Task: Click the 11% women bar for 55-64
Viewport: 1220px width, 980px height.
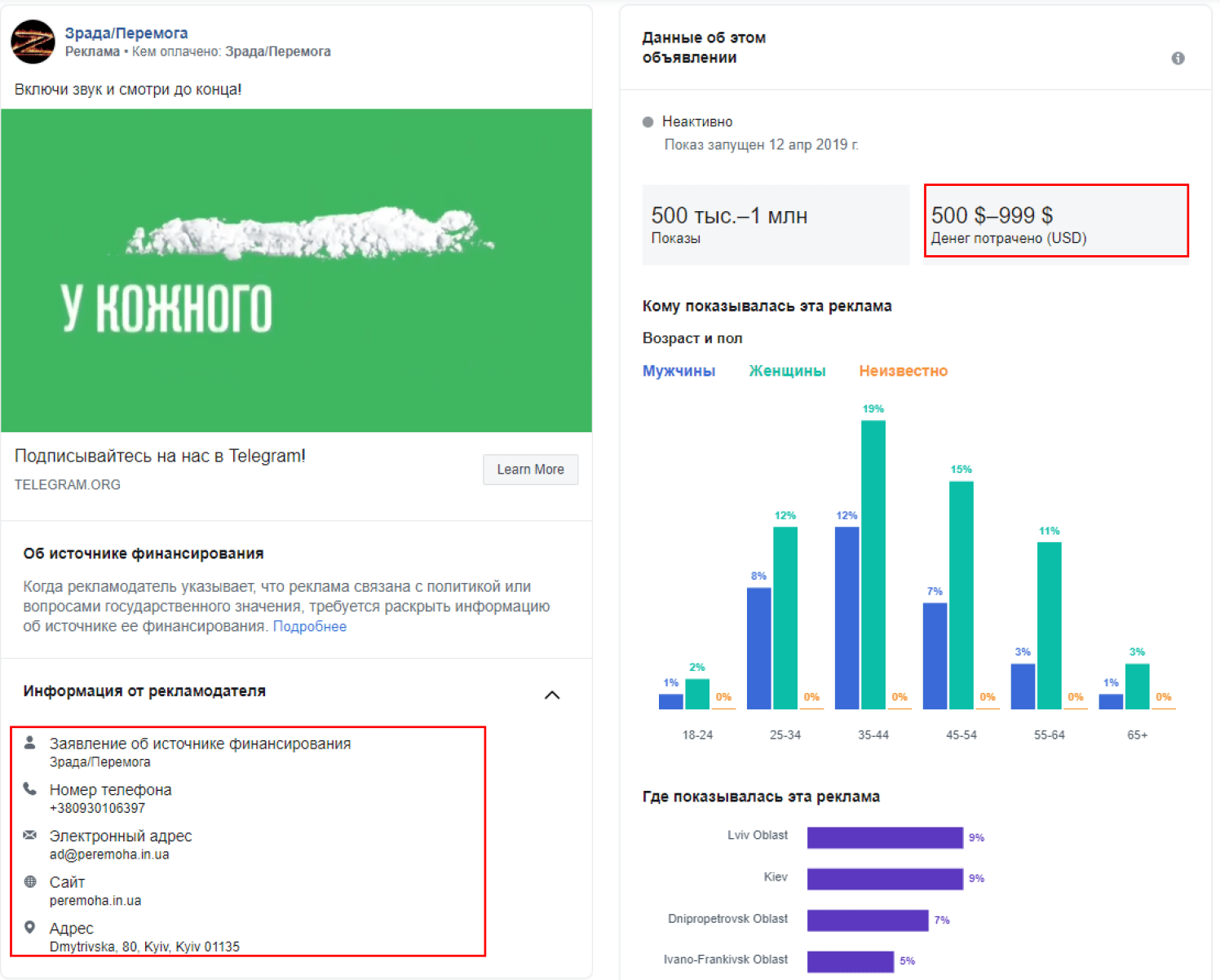Action: (x=1049, y=625)
